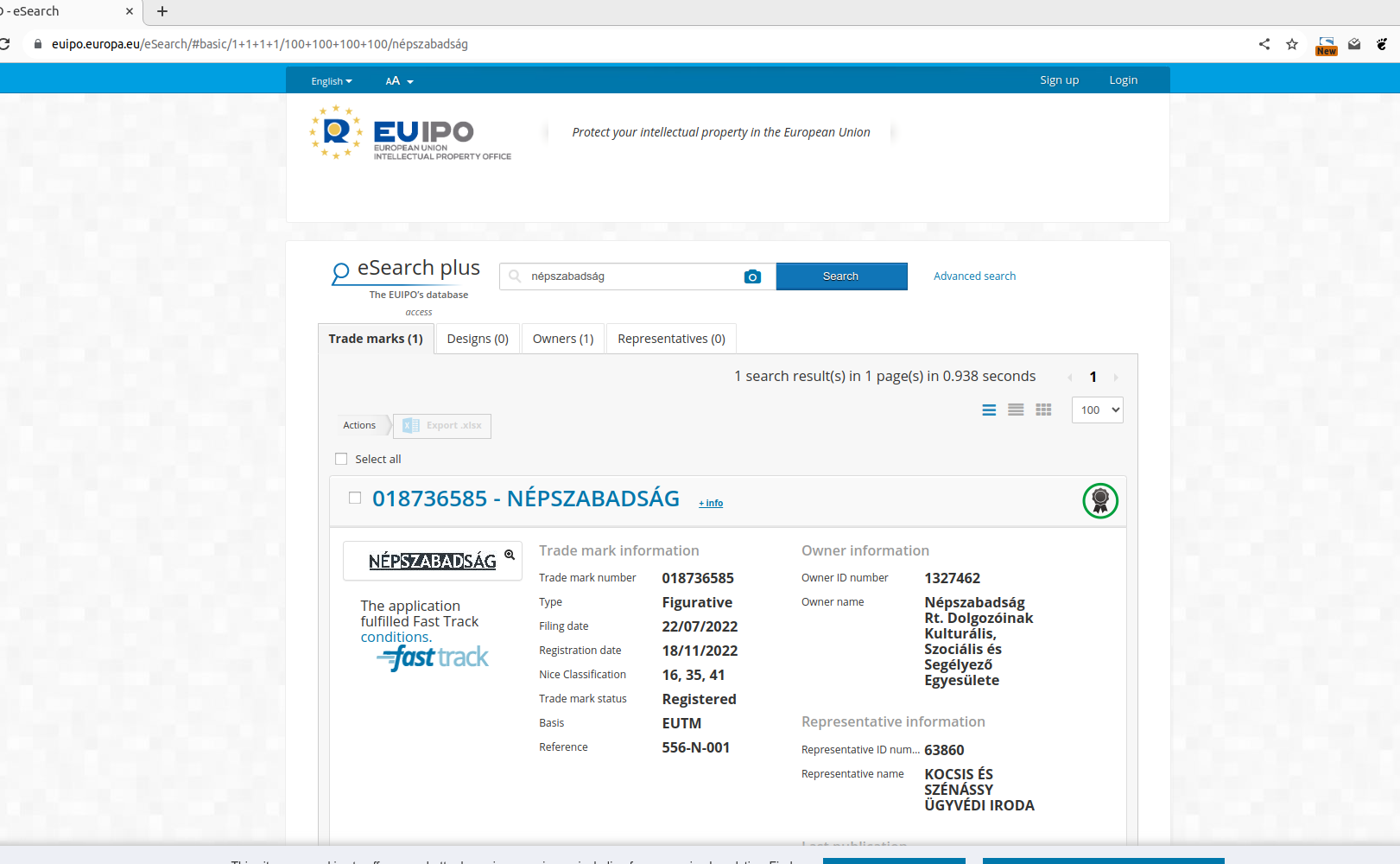Viewport: 1400px width, 864px height.
Task: Open the +info link
Action: (711, 503)
